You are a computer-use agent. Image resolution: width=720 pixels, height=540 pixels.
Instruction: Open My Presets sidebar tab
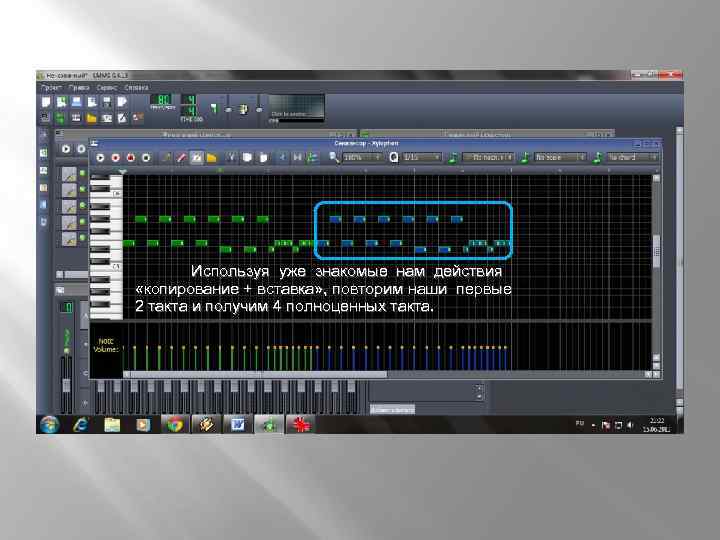(x=44, y=188)
